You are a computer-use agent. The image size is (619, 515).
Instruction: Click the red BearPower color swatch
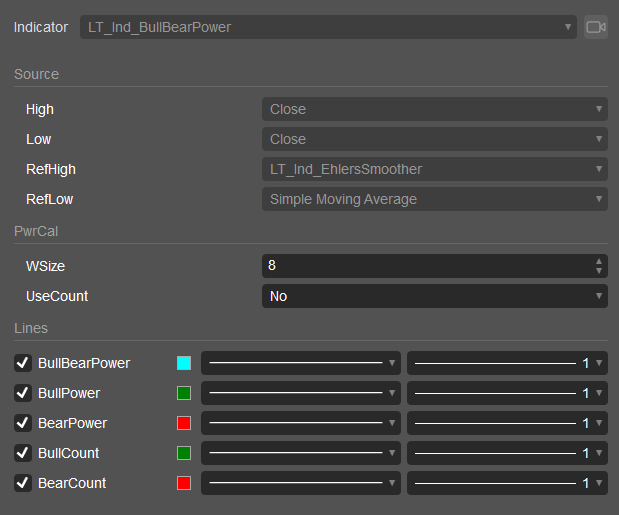184,423
